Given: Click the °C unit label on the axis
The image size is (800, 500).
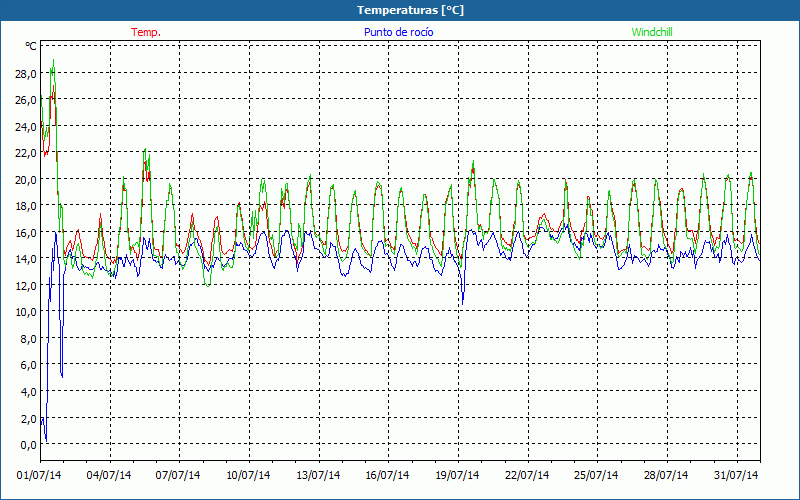Looking at the screenshot, I should (x=31, y=46).
